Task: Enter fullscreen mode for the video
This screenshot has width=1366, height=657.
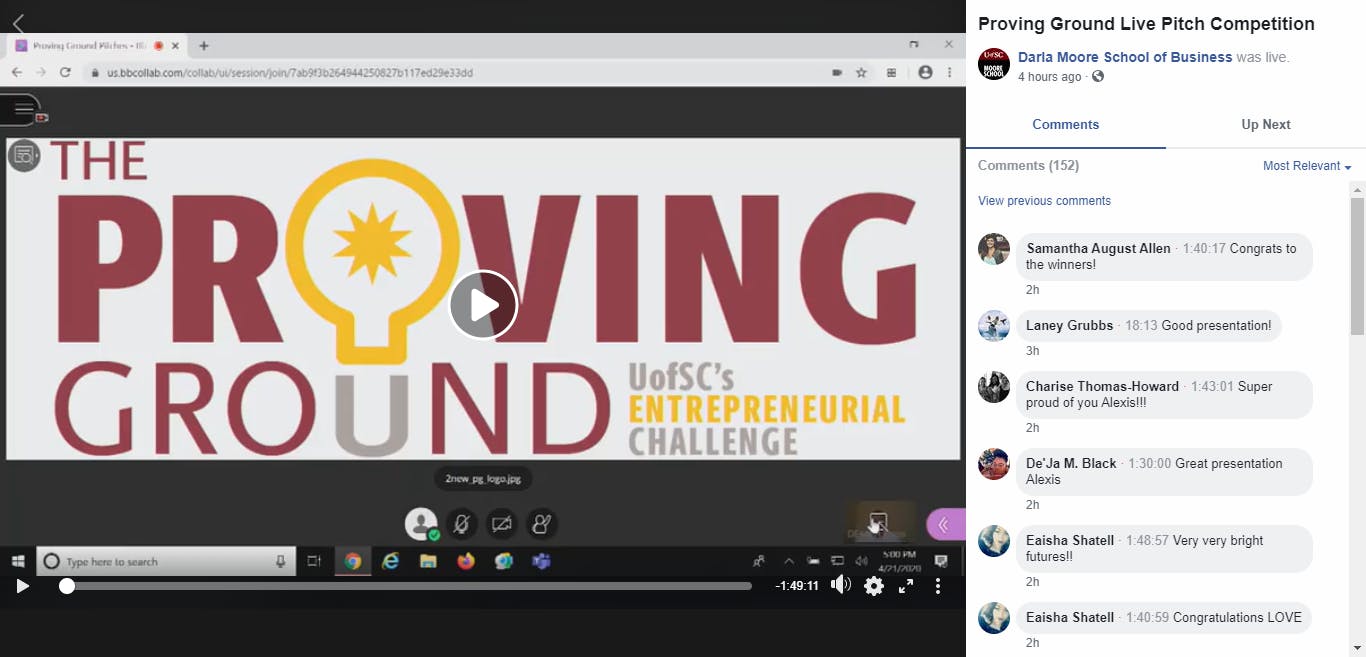Action: tap(906, 586)
